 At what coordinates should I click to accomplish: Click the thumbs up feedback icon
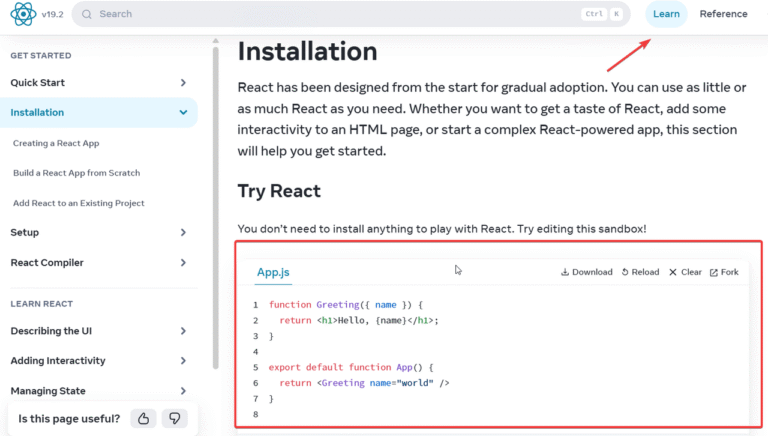coord(144,419)
